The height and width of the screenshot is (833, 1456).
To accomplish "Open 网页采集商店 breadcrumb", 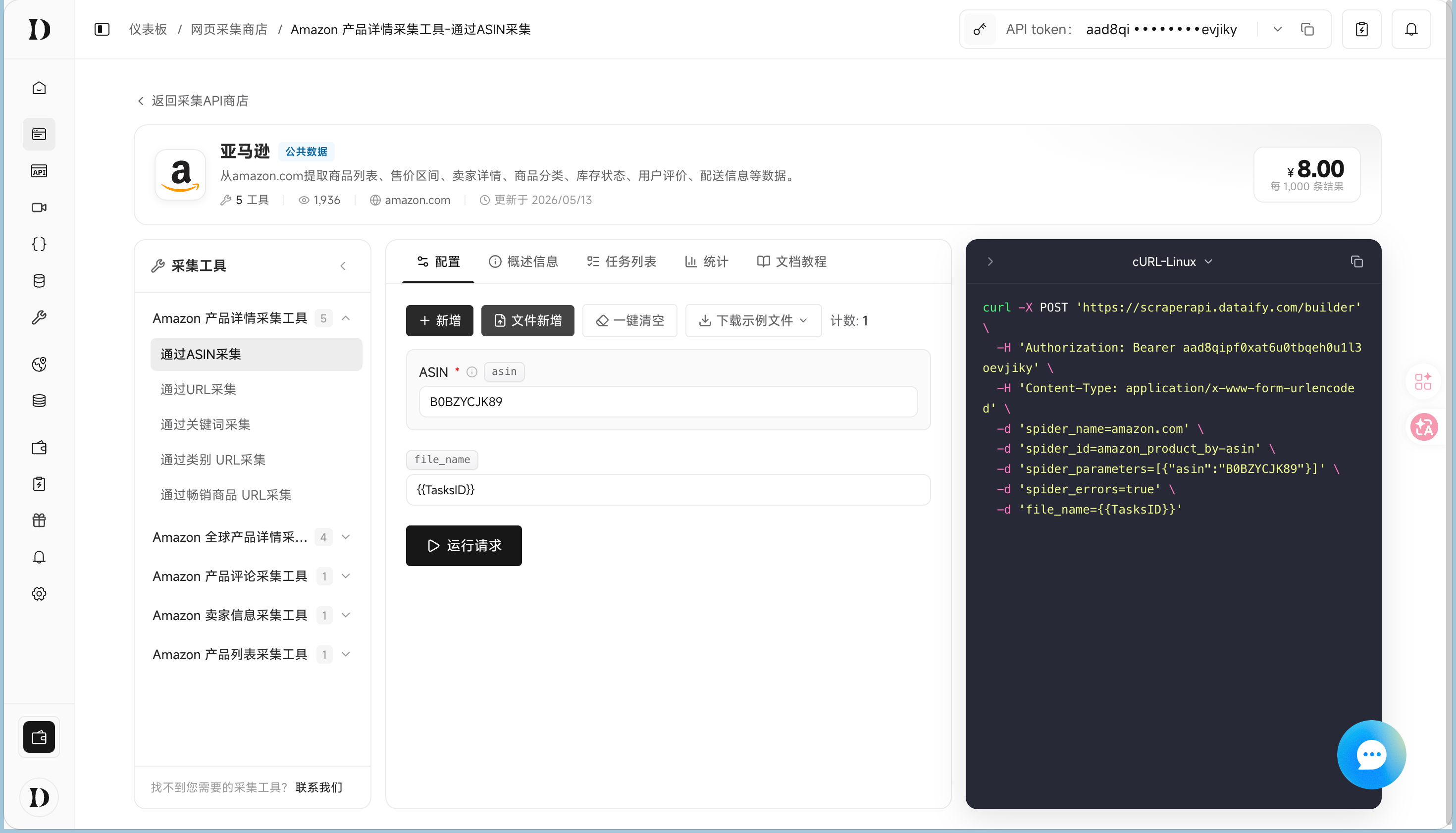I will [x=229, y=29].
